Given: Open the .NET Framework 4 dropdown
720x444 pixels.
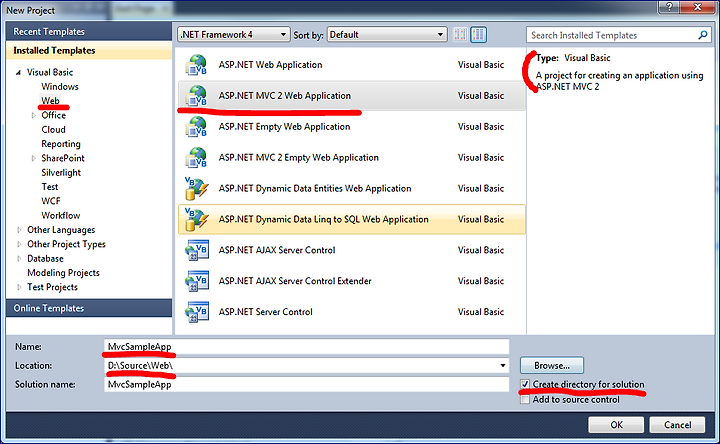Looking at the screenshot, I should coord(234,34).
